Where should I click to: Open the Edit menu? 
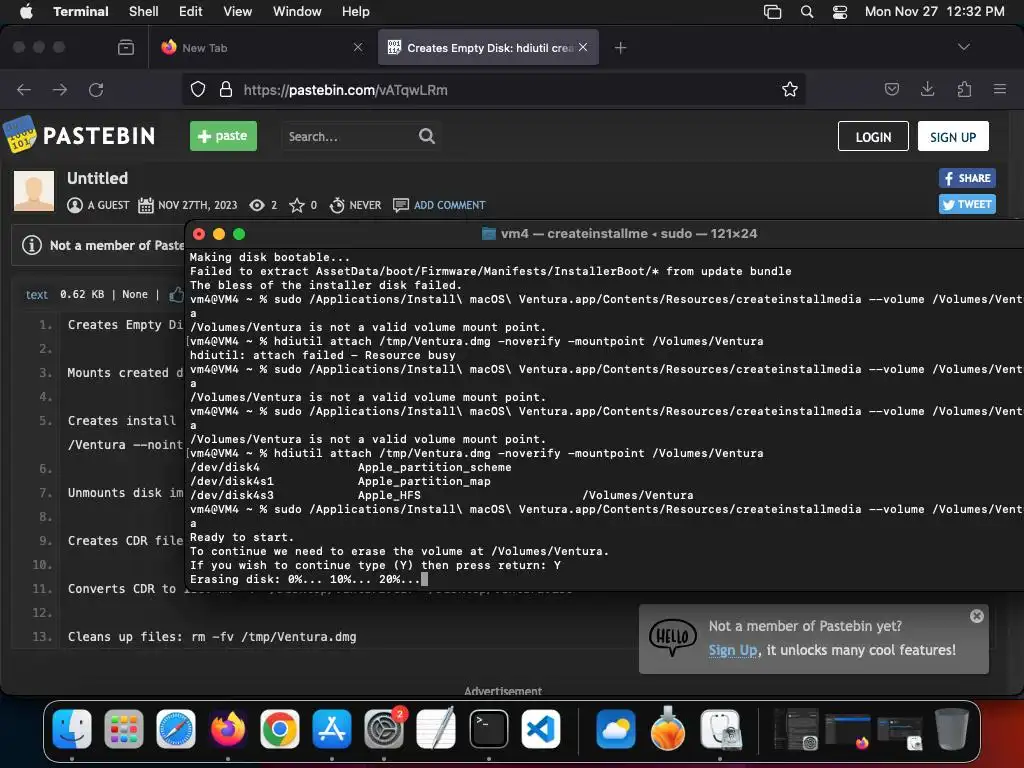pos(191,12)
